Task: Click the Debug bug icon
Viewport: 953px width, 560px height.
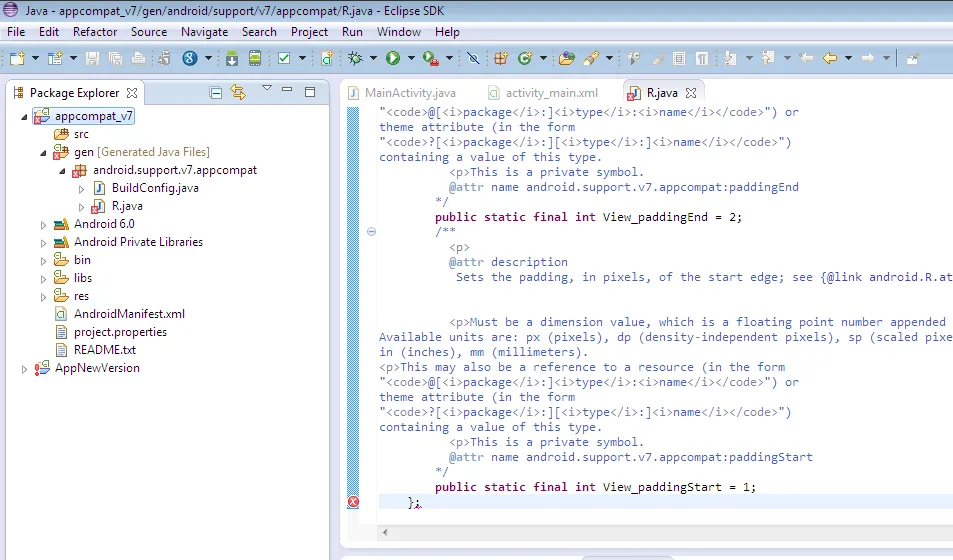Action: (356, 58)
